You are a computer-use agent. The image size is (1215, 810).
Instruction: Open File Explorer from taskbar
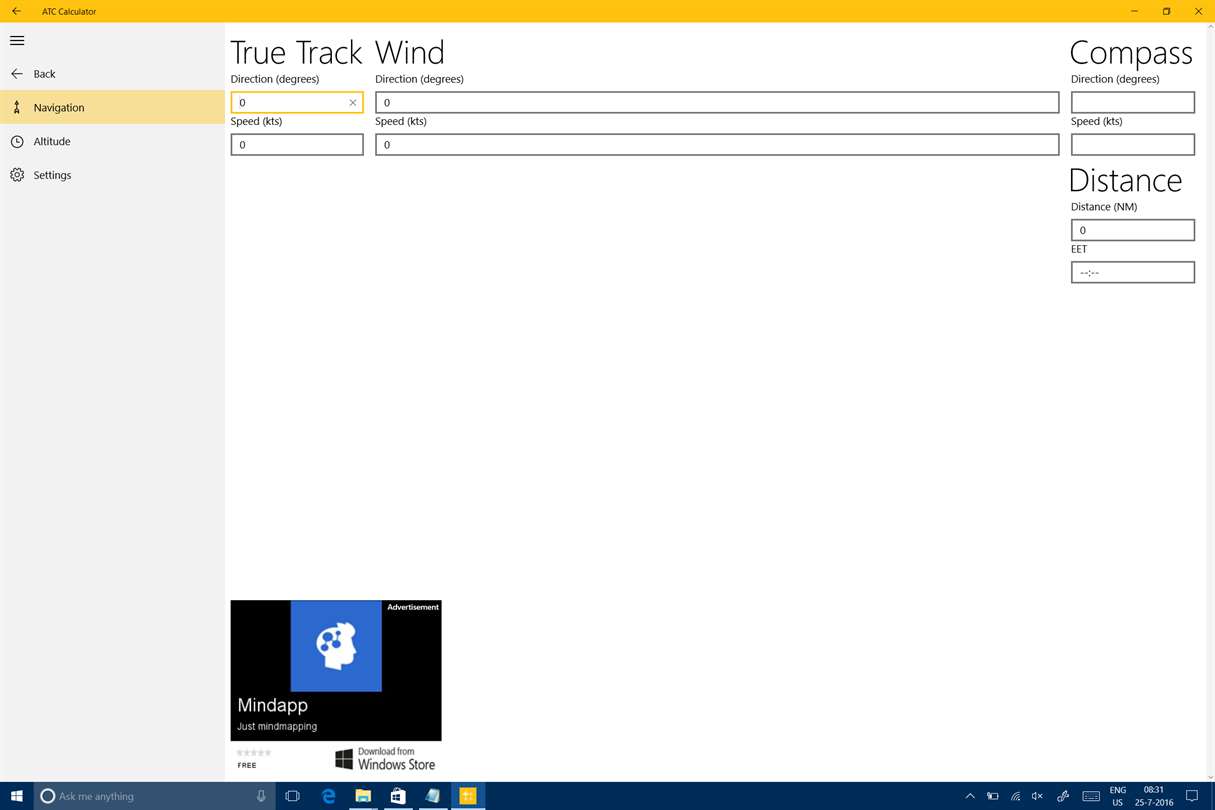363,796
